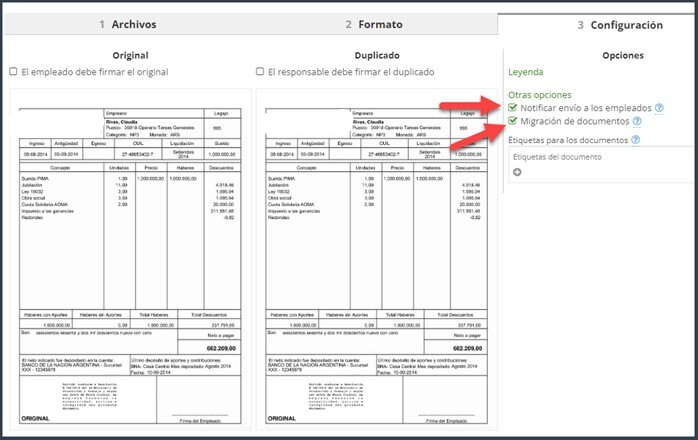Open help icon beside Etiquetas para los documentos
Image resolution: width=698 pixels, height=440 pixels.
point(636,140)
